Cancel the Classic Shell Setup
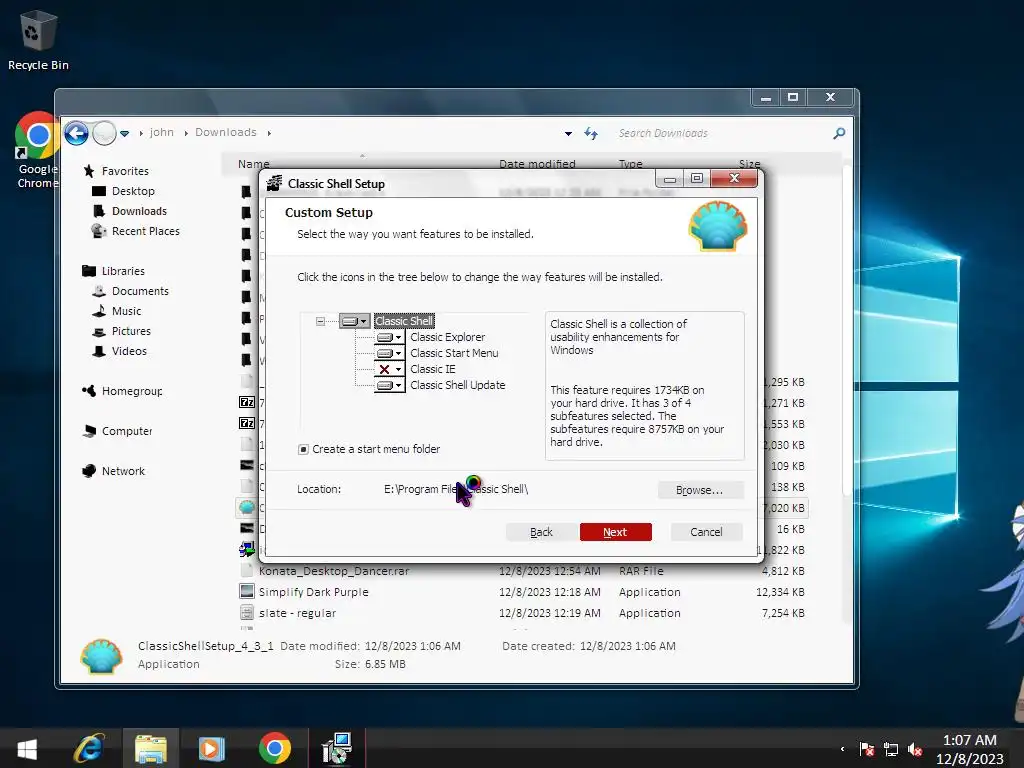 coord(706,532)
